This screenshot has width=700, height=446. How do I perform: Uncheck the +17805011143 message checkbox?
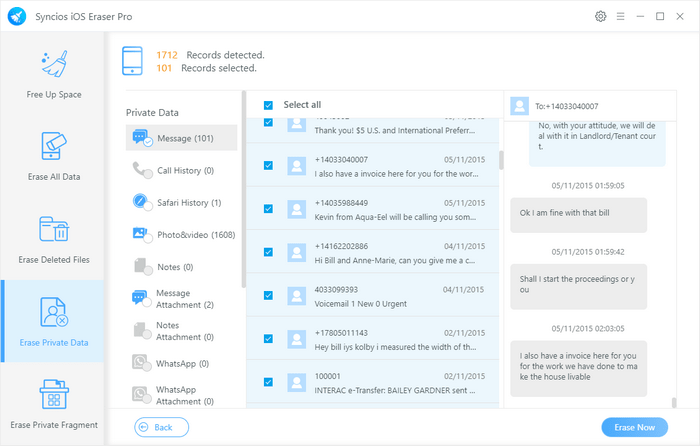[268, 339]
